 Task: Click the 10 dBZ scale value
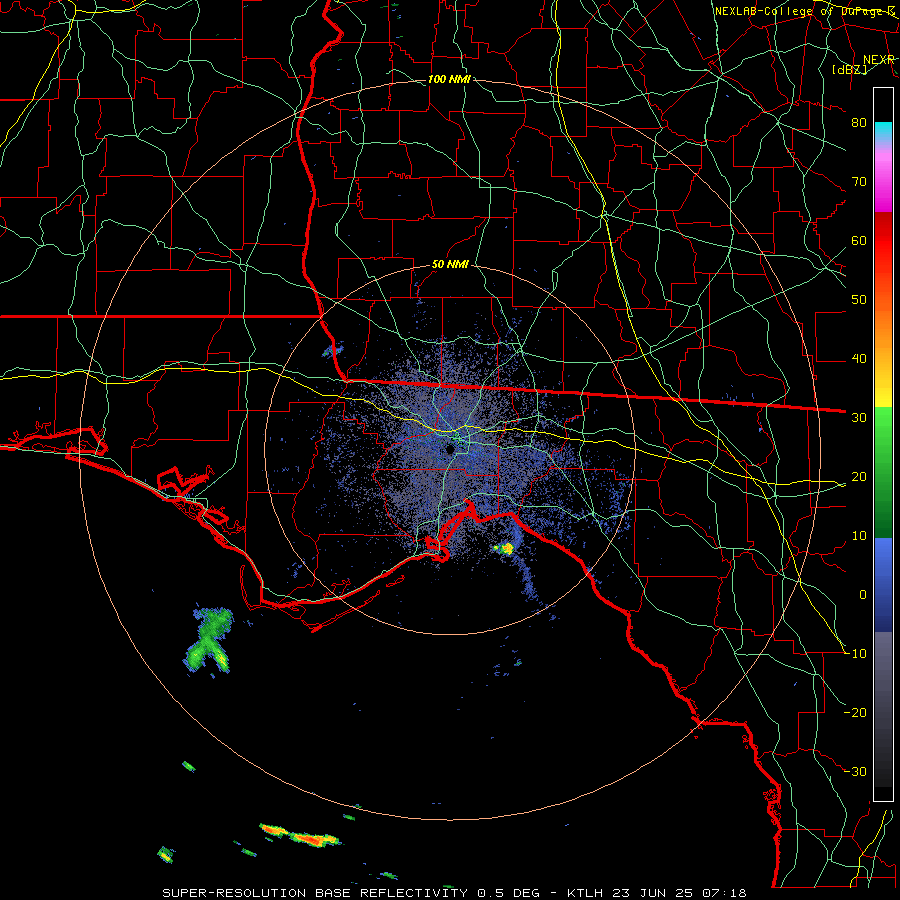pos(859,536)
